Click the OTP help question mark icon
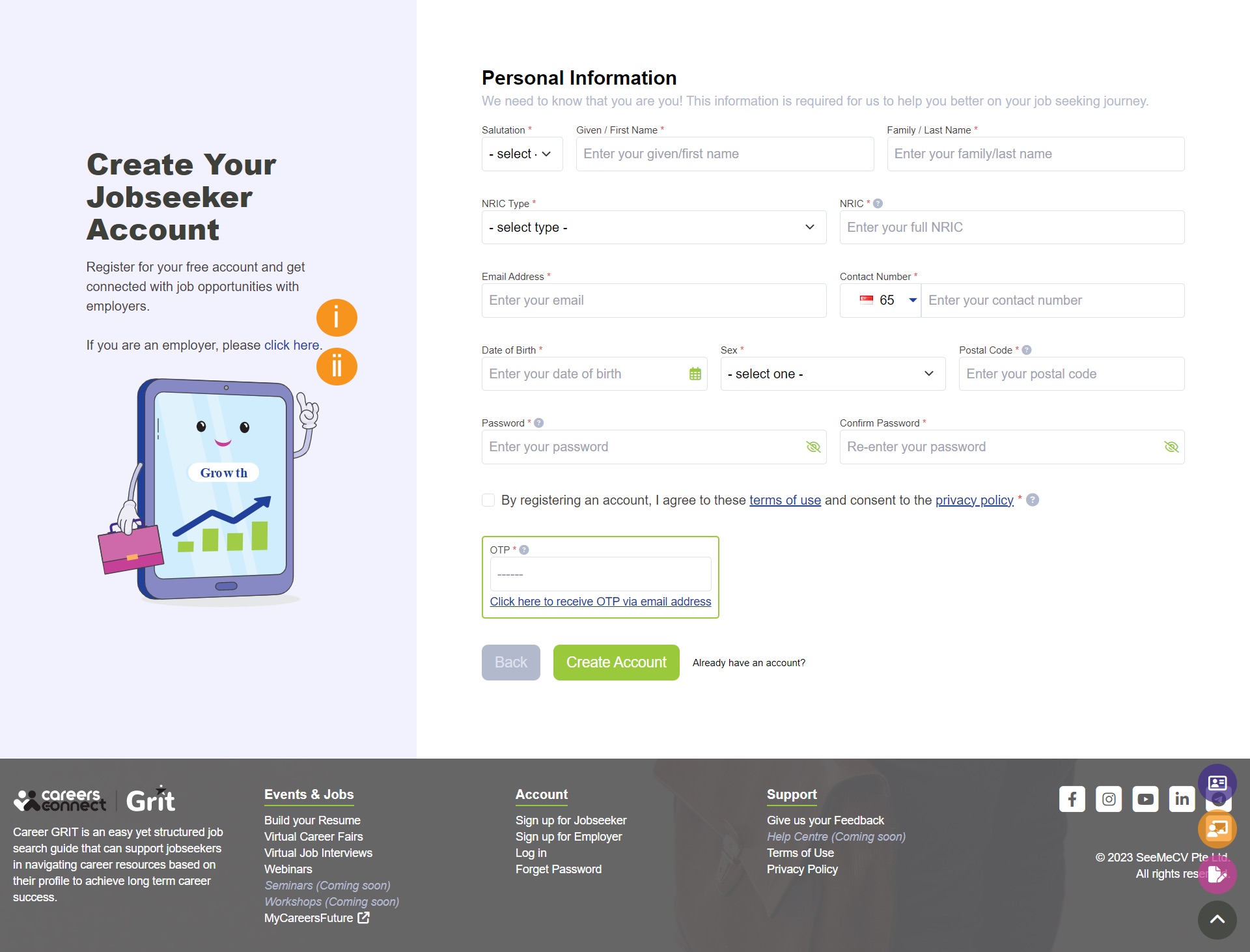Screen dimensions: 1250x952 pyautogui.click(x=524, y=549)
